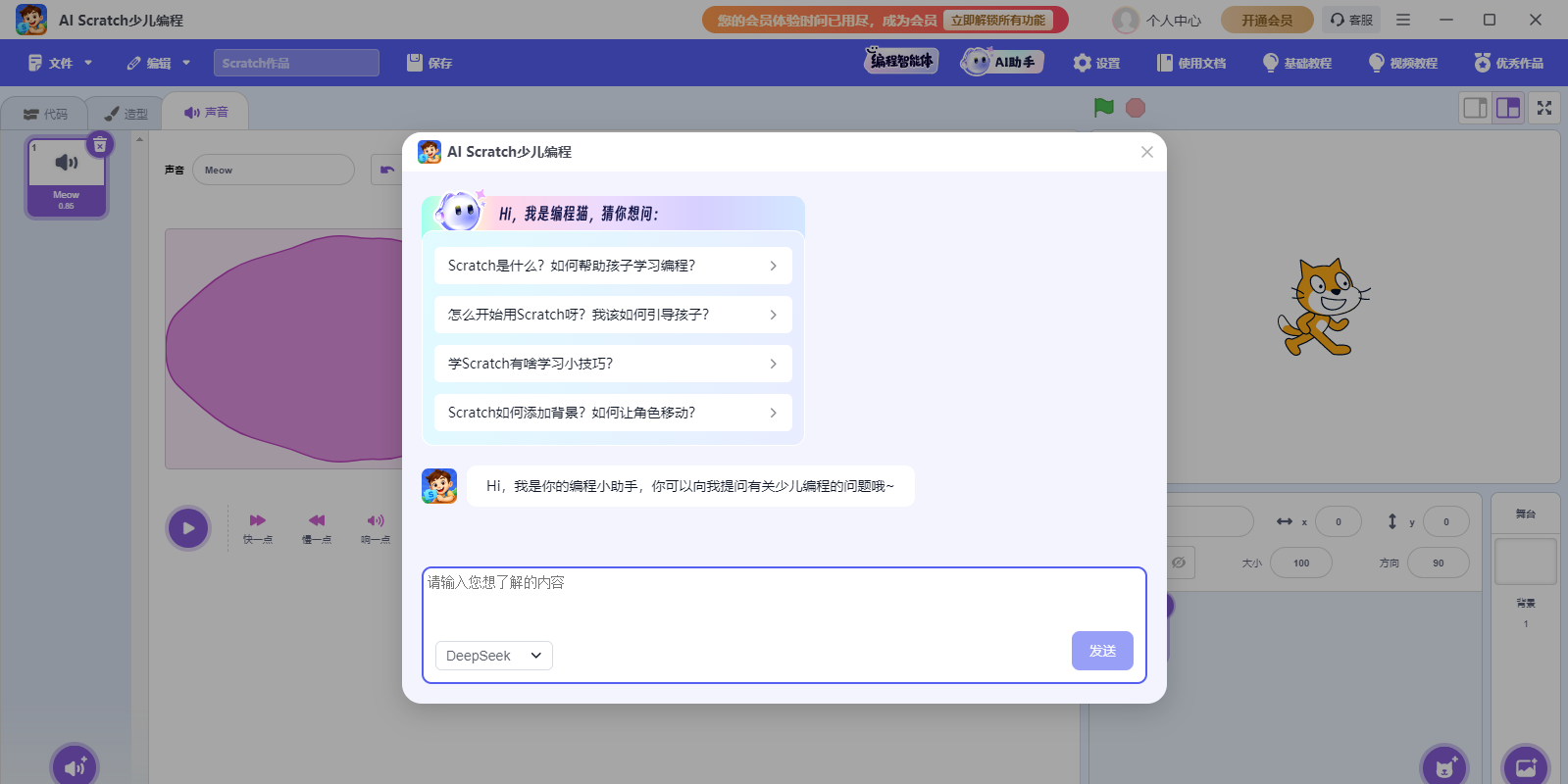The height and width of the screenshot is (784, 1568).
Task: Click 慢一点 slower effect
Action: (x=316, y=528)
